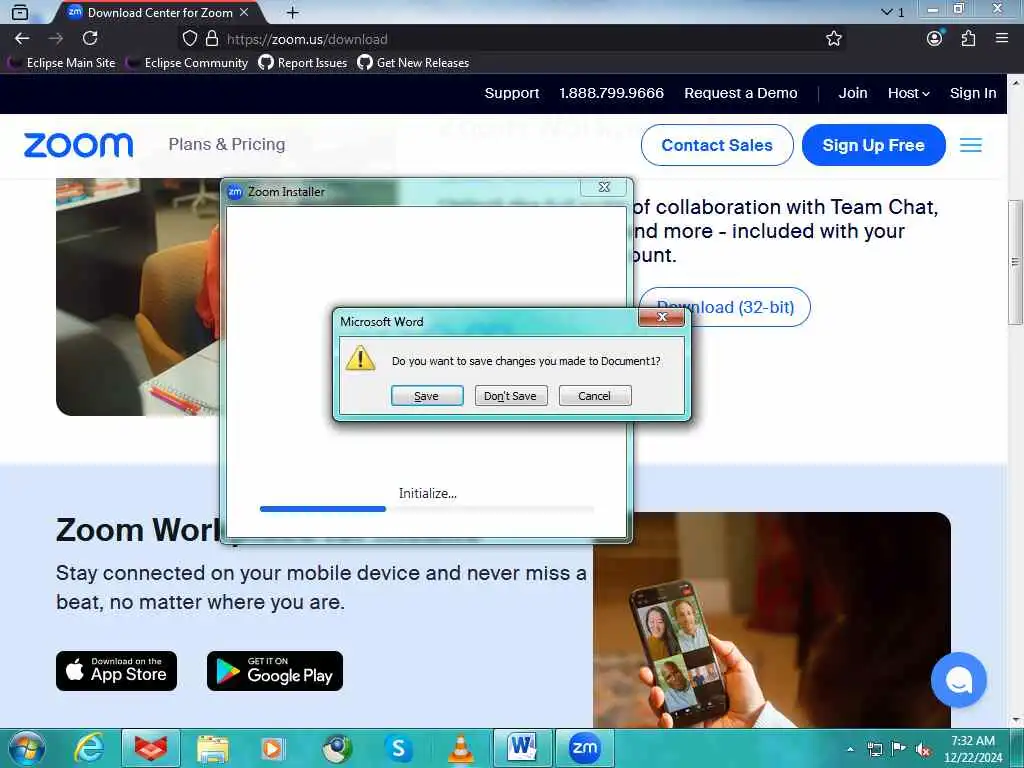
Task: Expand the Host dropdown
Action: [908, 93]
